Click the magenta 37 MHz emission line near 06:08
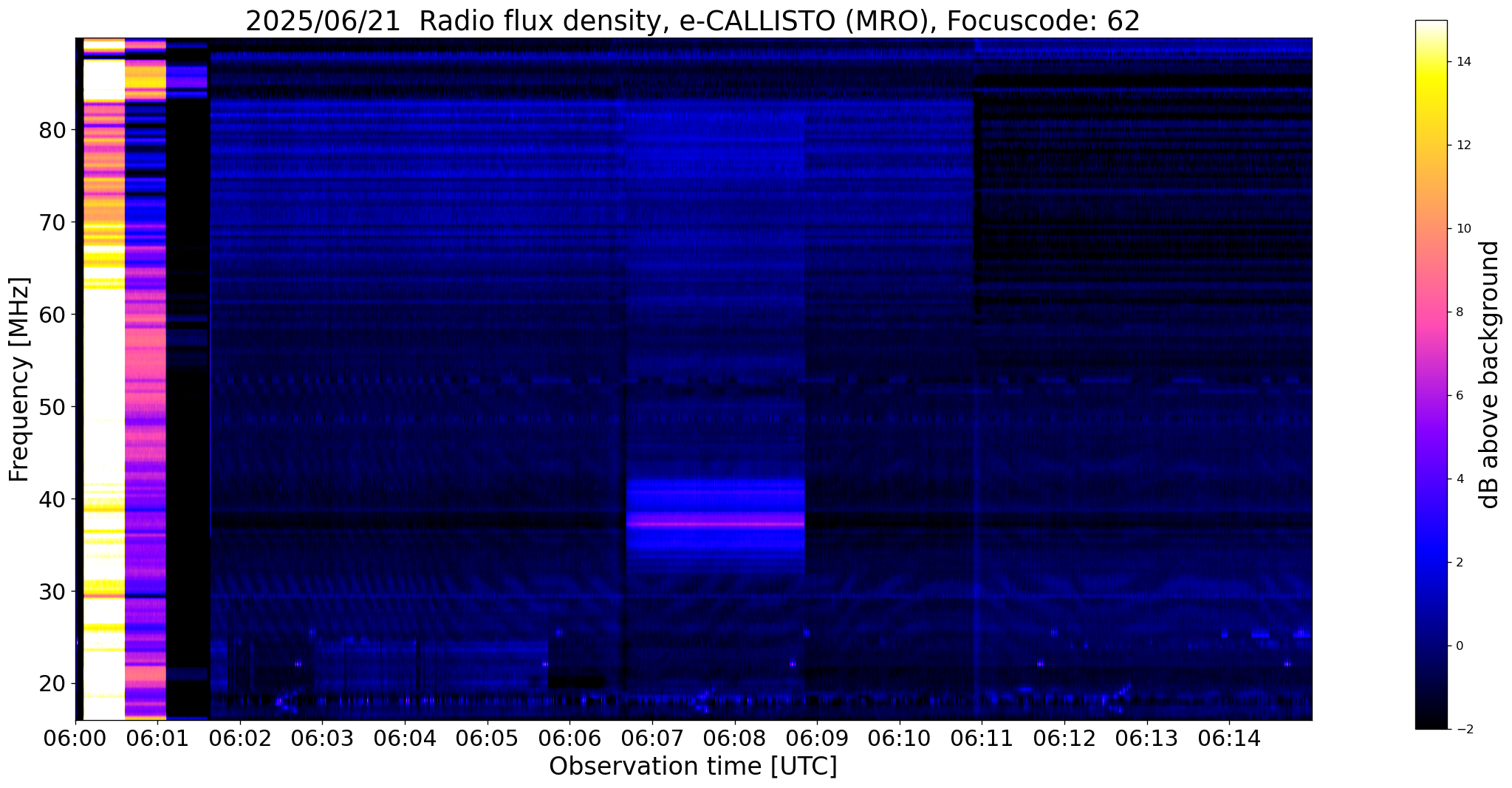The width and height of the screenshot is (1512, 788). pos(715,524)
